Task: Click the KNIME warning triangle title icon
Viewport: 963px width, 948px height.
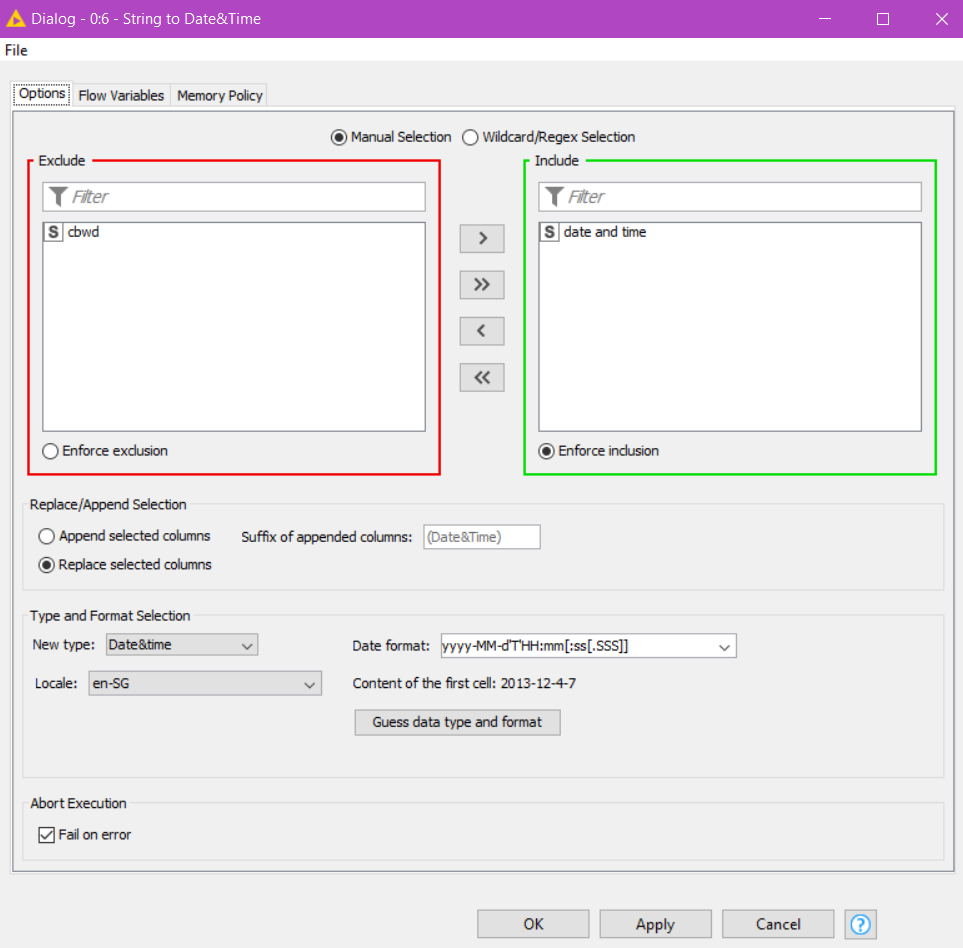Action: pos(16,19)
